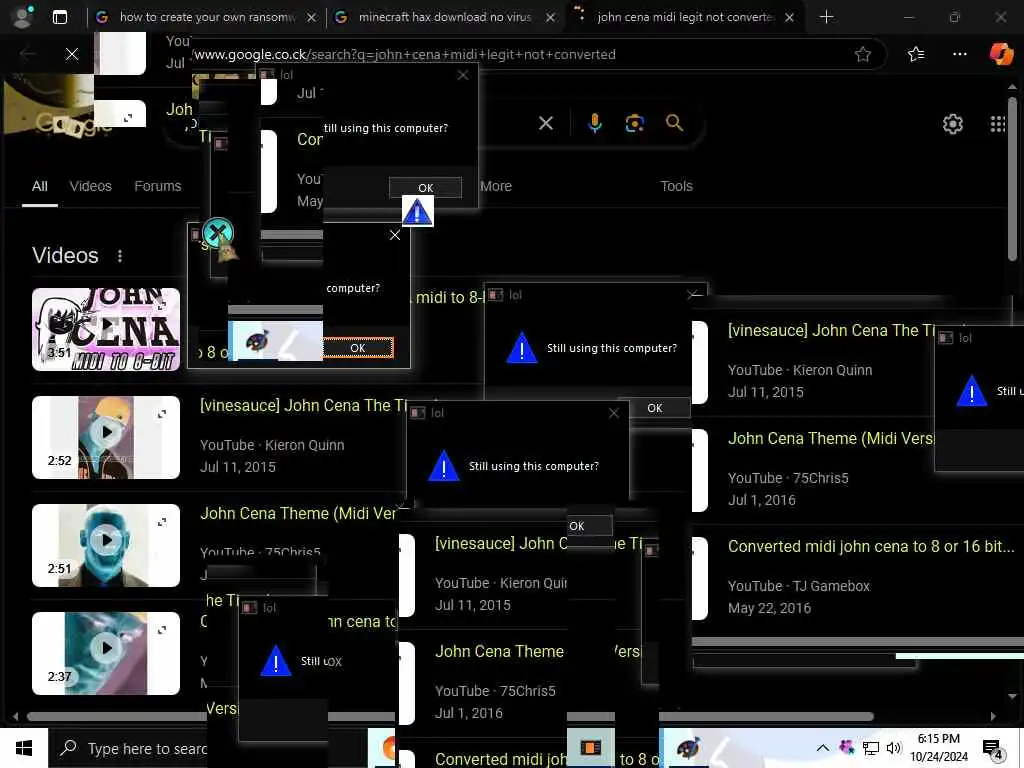Click the horizontal scrollbar left arrow
This screenshot has width=1024, height=768.
tap(15, 716)
